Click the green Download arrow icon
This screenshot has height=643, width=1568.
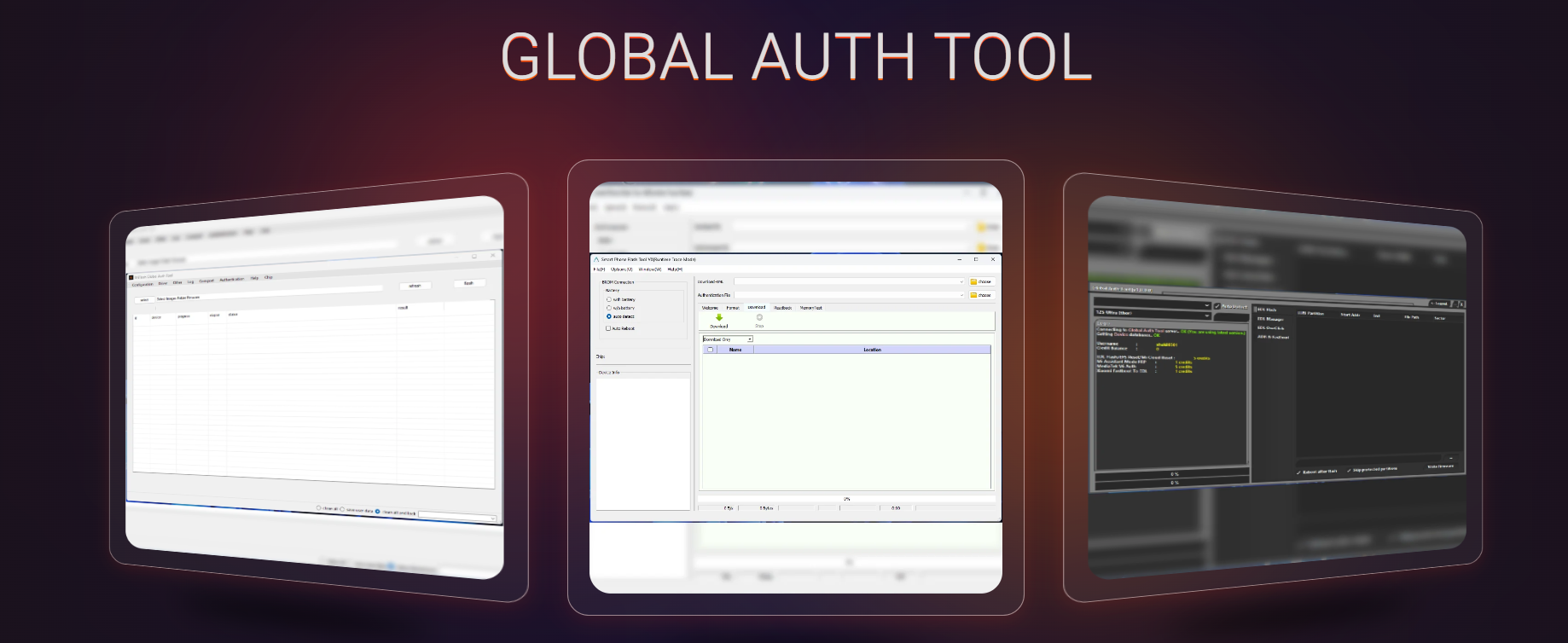point(719,318)
